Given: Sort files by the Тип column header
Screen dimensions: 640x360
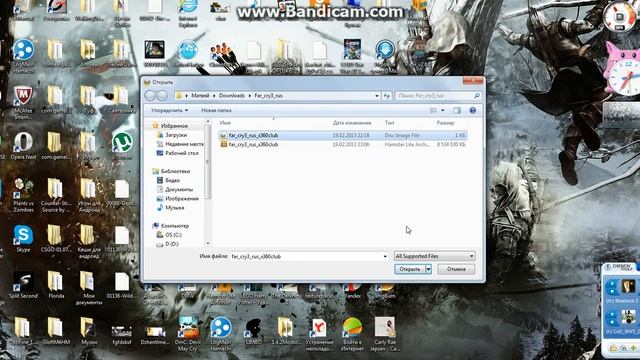Looking at the screenshot, I should [389, 122].
